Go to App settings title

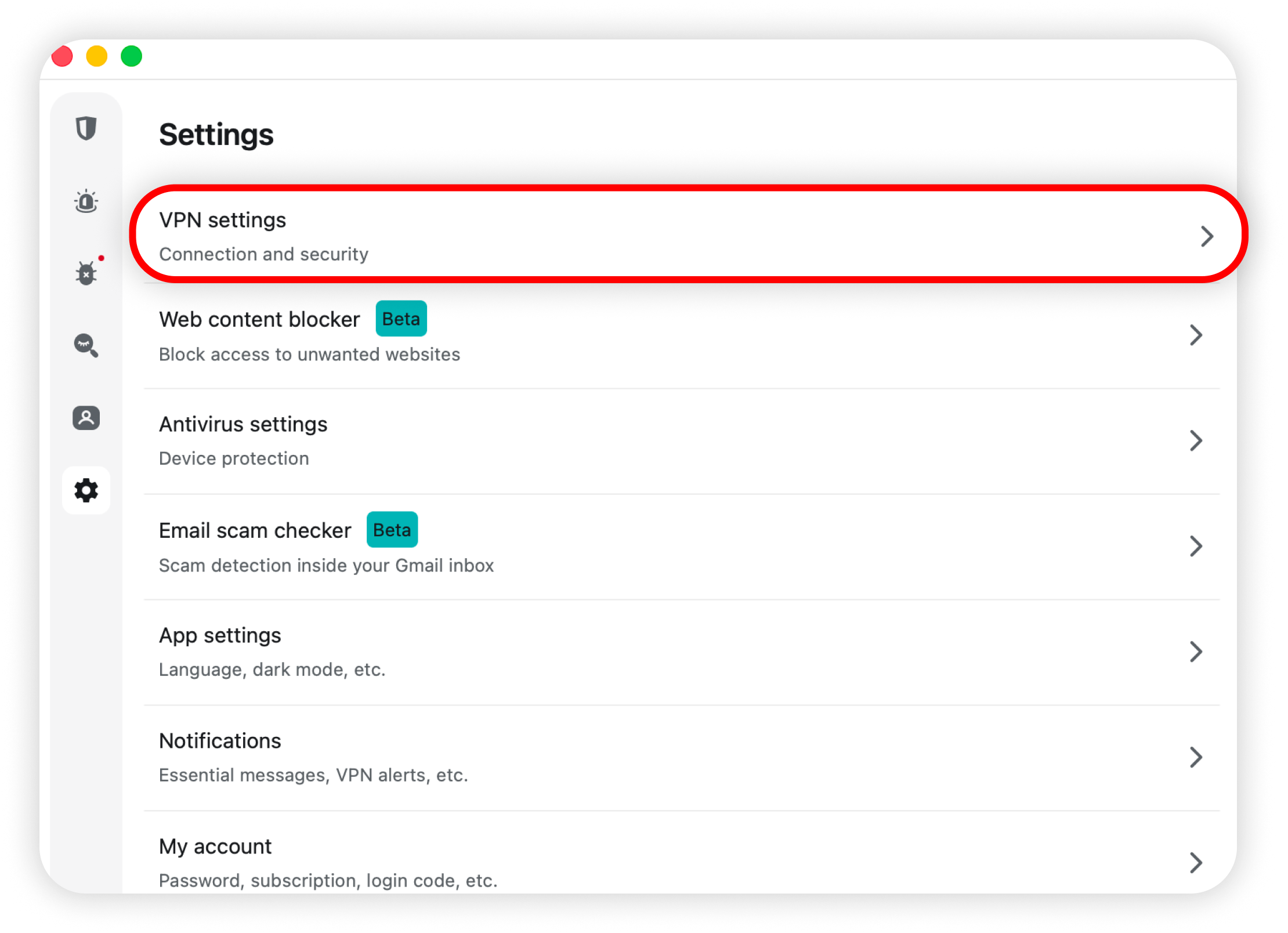[220, 635]
